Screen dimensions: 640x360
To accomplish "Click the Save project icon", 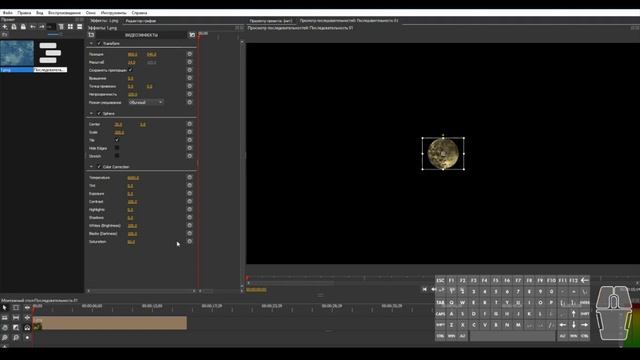I will point(23,27).
